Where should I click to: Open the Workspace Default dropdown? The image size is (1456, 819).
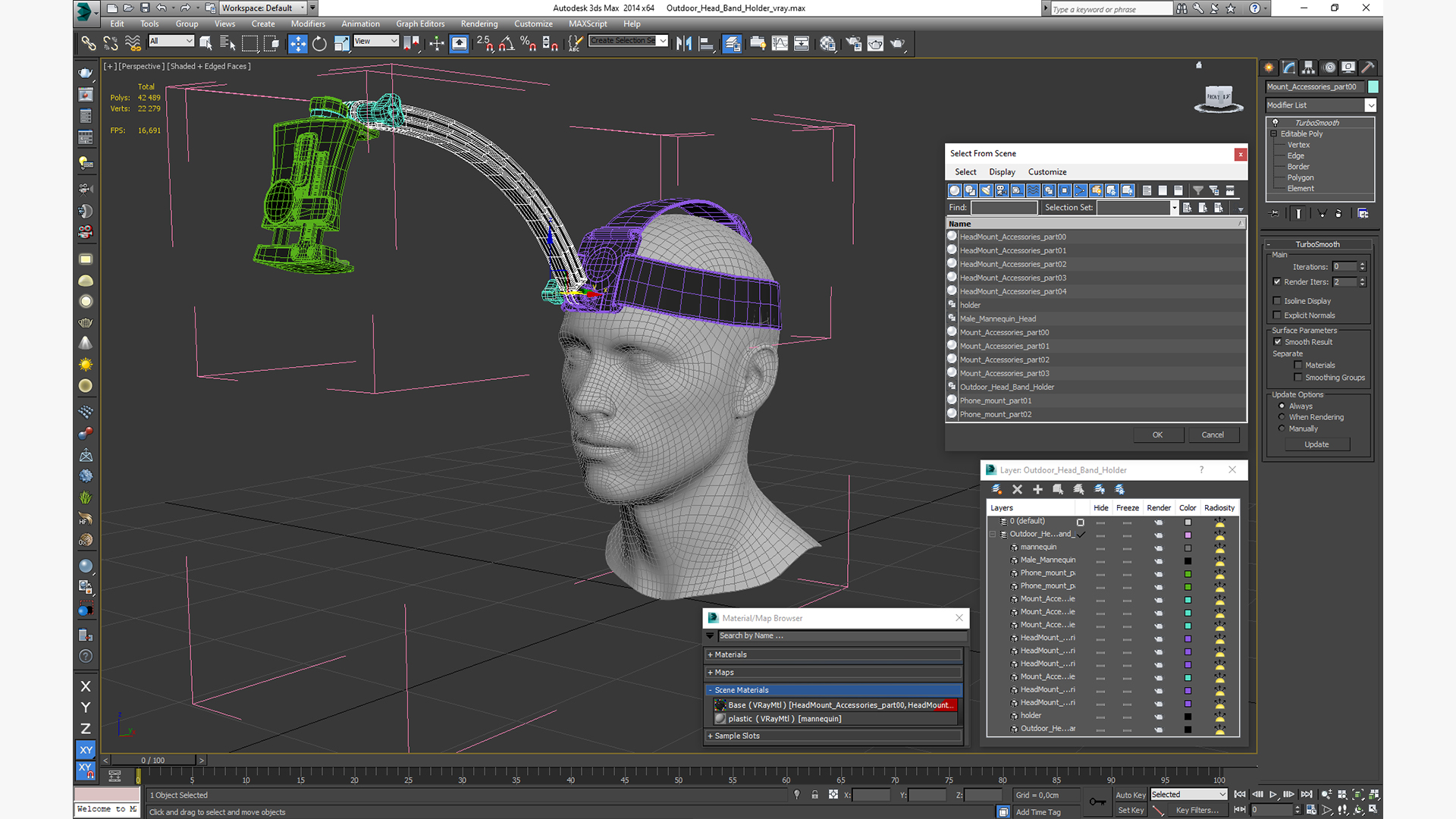pos(262,8)
